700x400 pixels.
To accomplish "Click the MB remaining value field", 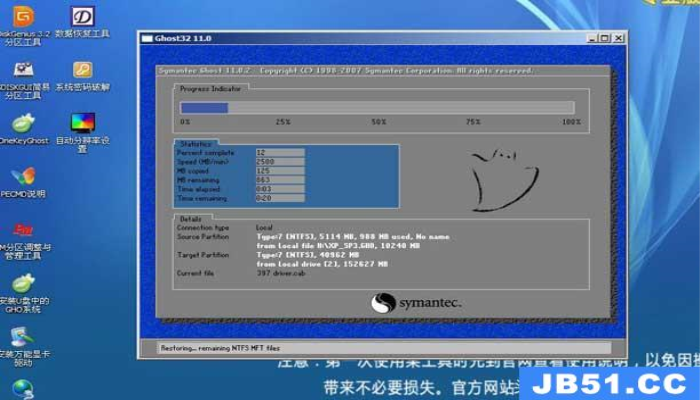I will tap(280, 180).
